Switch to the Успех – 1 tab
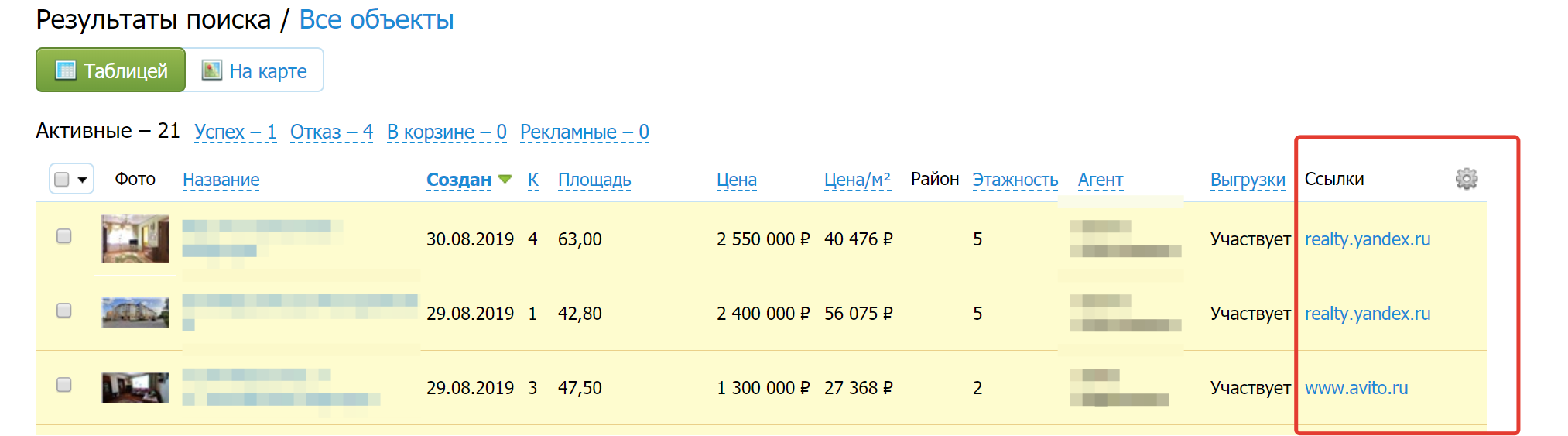This screenshot has width=1568, height=436. 235,132
